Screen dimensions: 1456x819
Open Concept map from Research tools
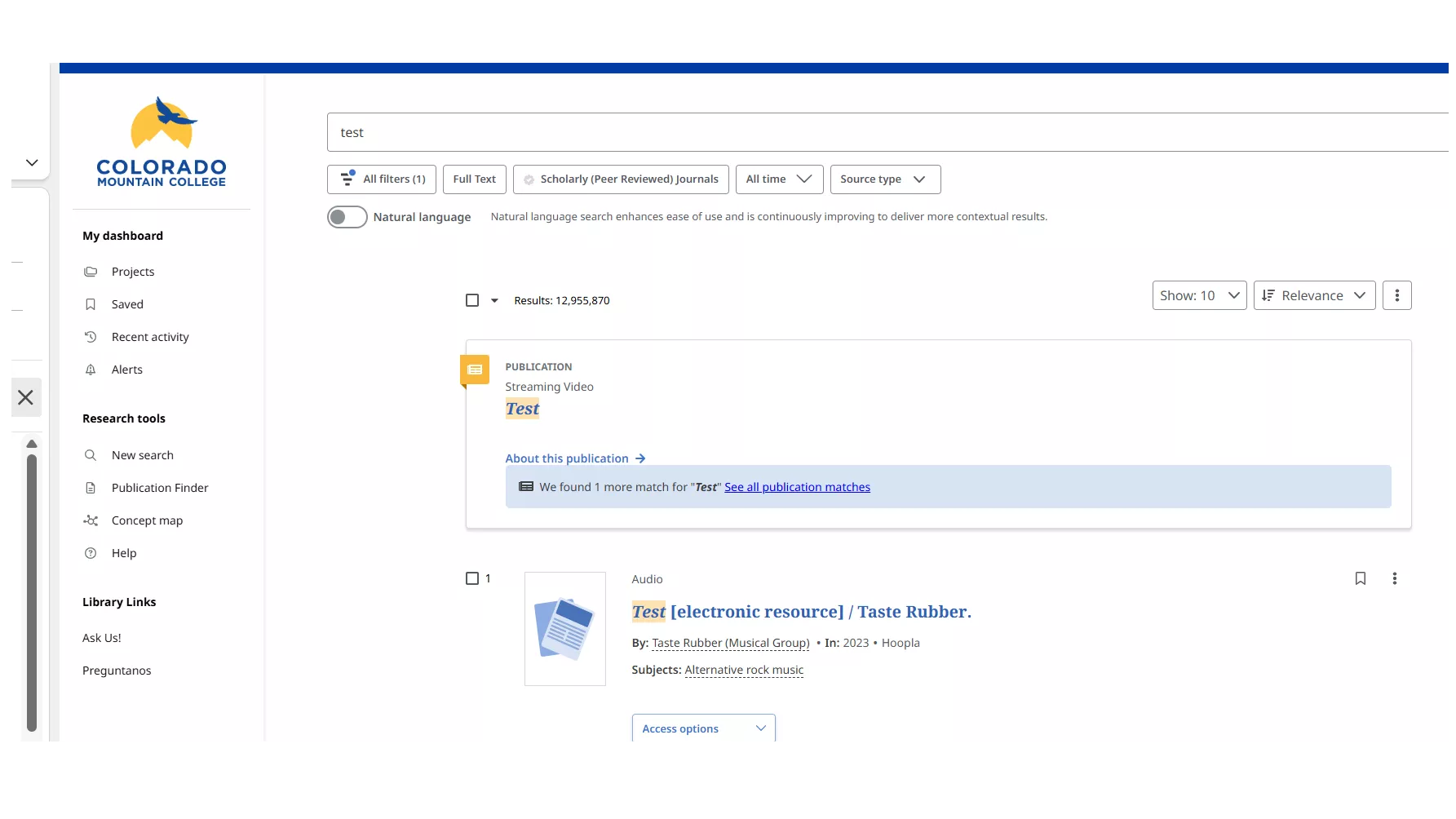147,520
